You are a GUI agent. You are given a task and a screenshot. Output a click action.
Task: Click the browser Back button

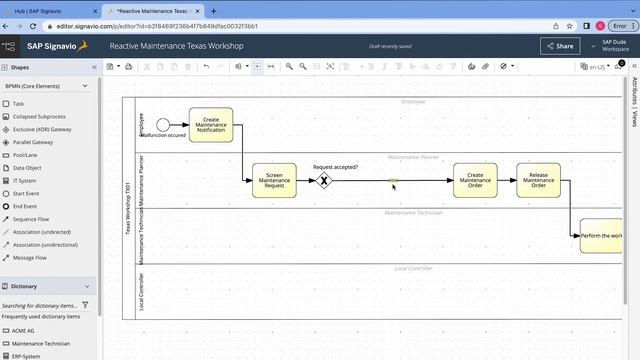pos(5,26)
